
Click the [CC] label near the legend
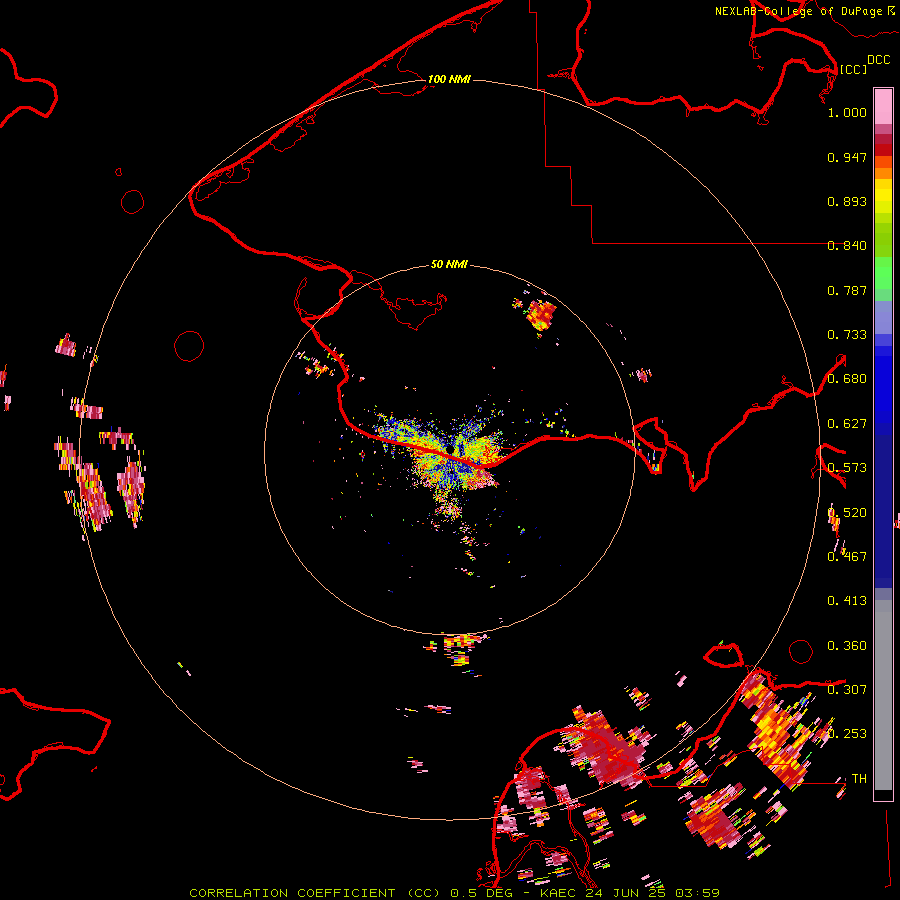854,69
